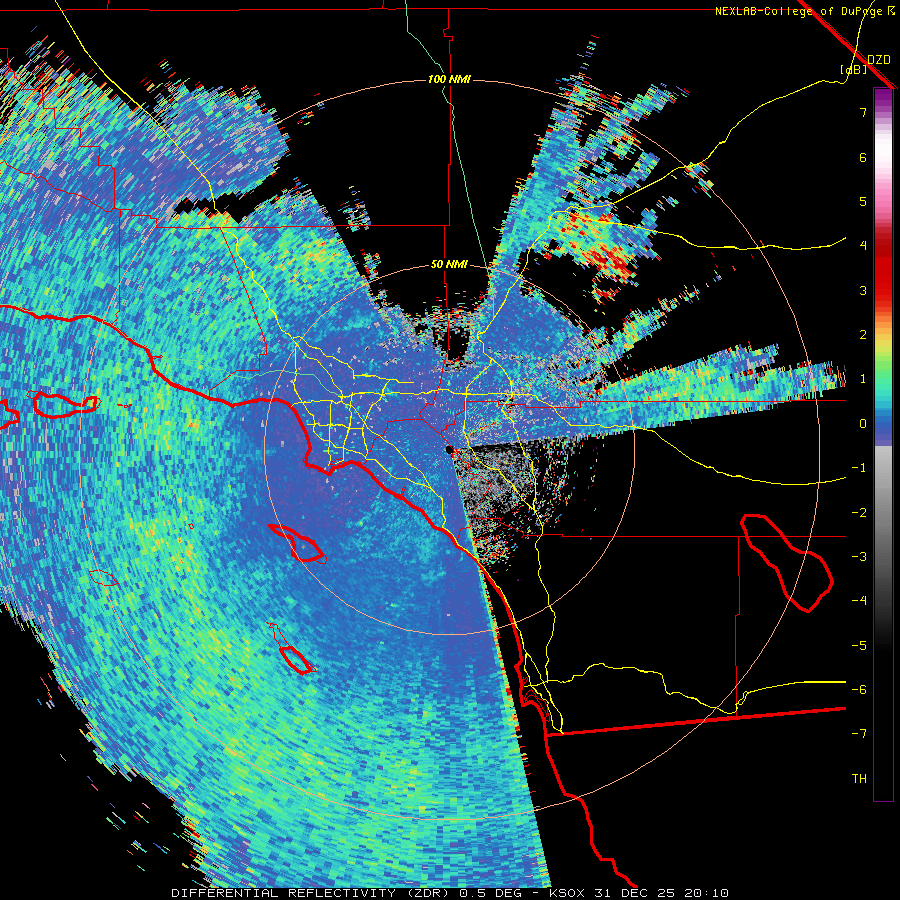
Task: Click the -4 tick on color scale
Action: pos(859,601)
